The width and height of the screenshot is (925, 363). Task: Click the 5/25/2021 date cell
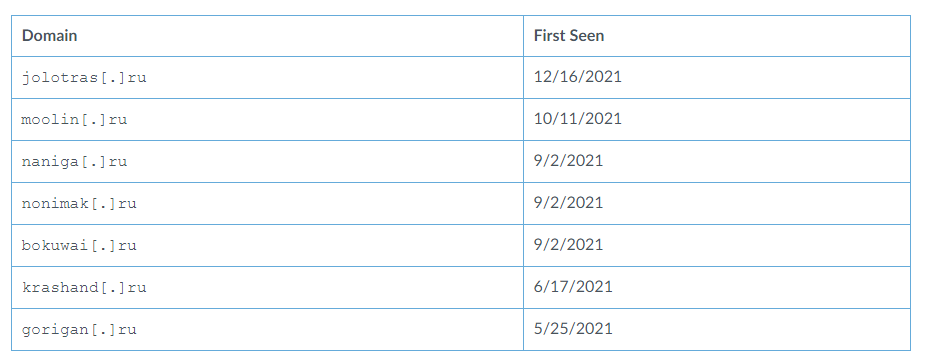(717, 329)
